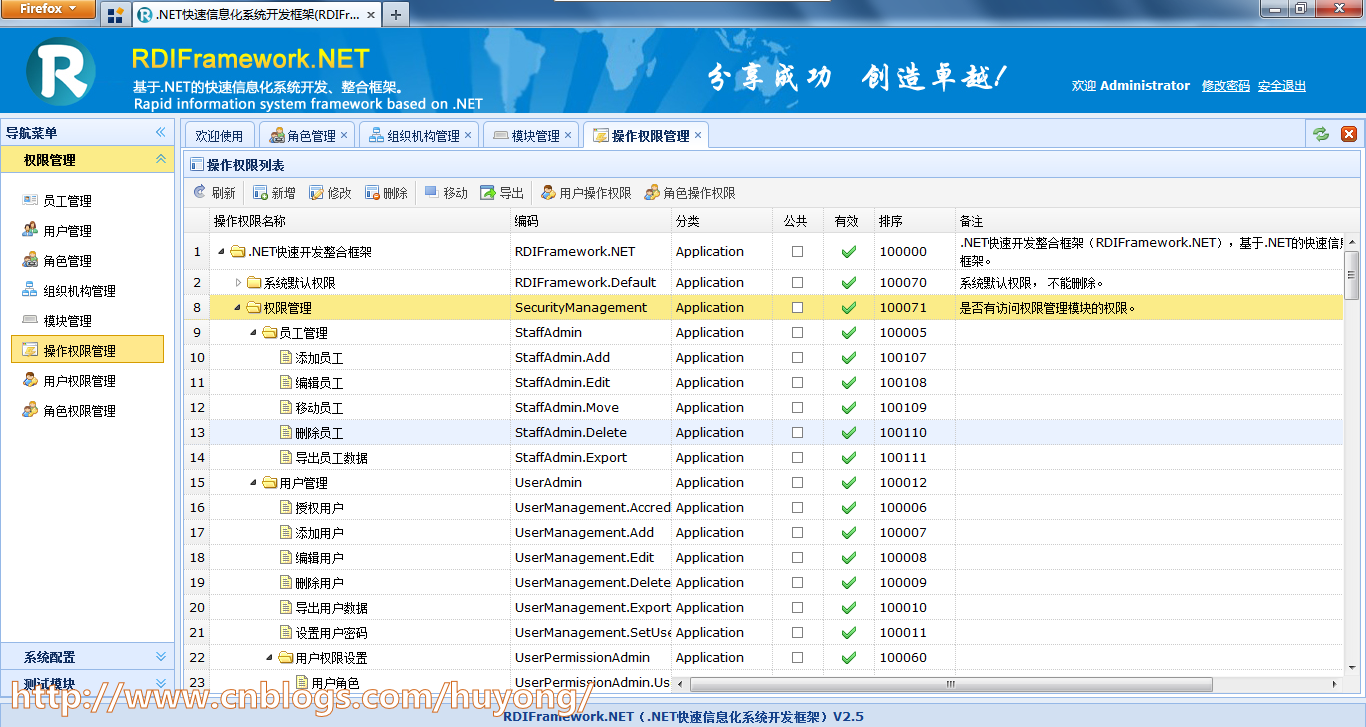The width and height of the screenshot is (1366, 727).
Task: Click the green refresh tabs icon
Action: click(x=1321, y=134)
